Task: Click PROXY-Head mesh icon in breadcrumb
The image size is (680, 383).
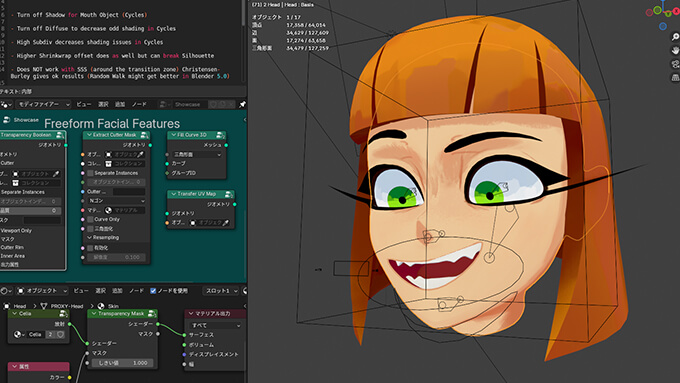Action: (x=43, y=306)
